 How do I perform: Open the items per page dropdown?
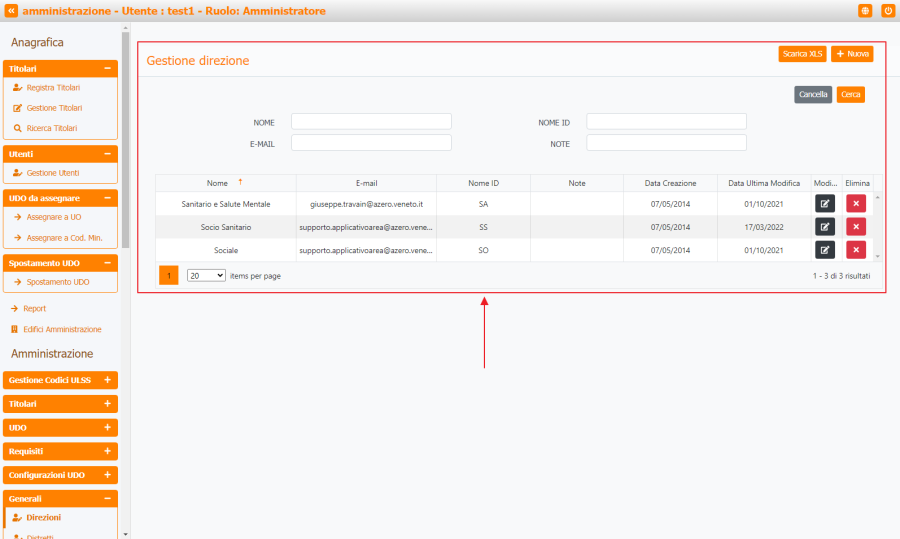206,275
